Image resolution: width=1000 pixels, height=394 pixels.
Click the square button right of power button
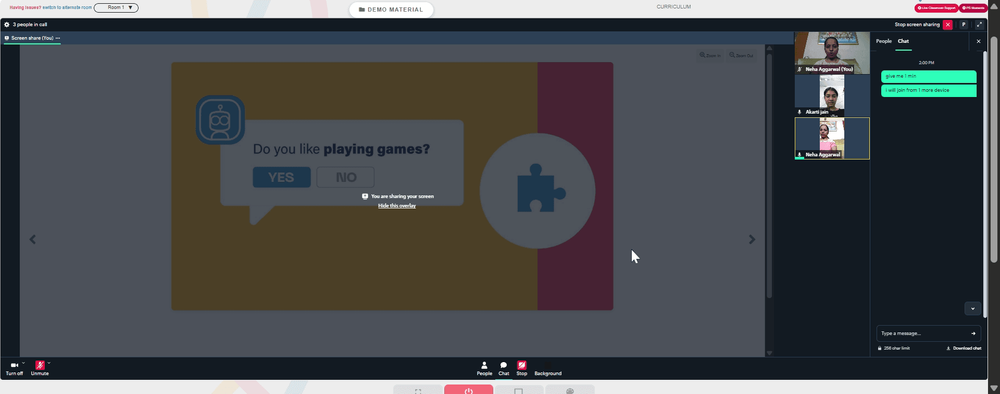click(519, 390)
